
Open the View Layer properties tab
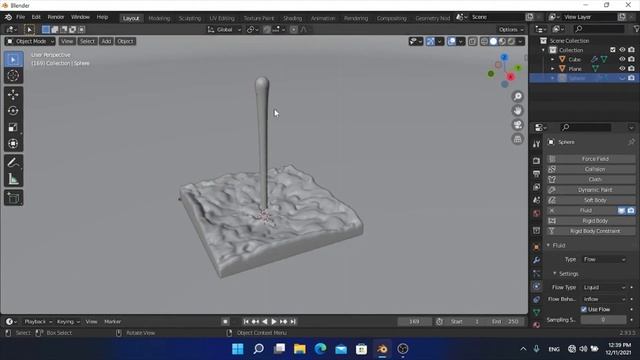coord(536,187)
